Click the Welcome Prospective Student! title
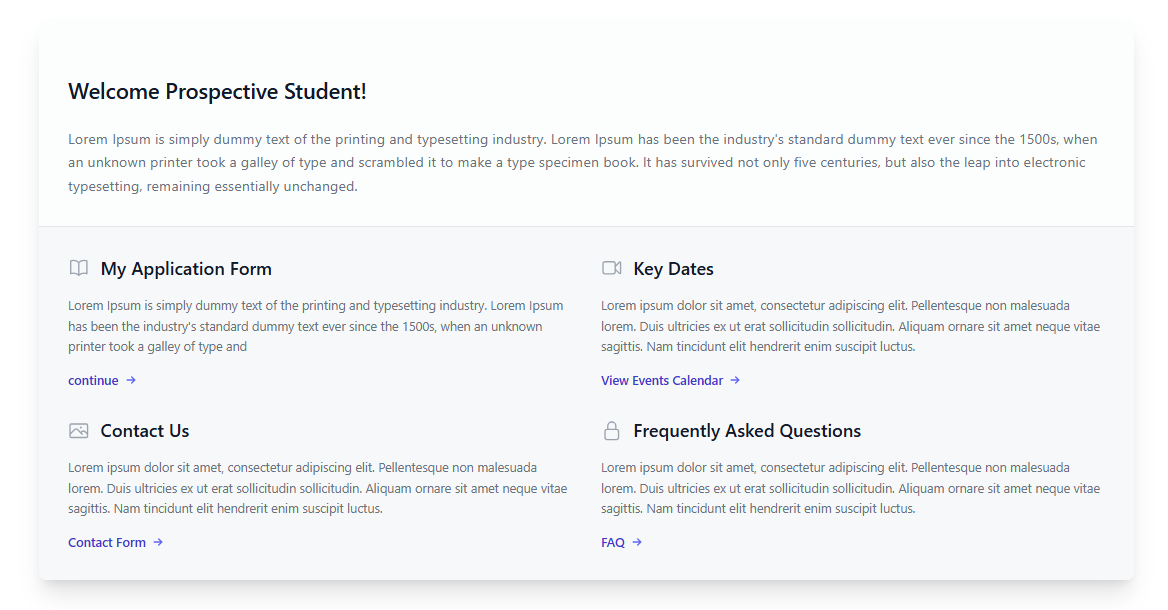 pos(217,92)
